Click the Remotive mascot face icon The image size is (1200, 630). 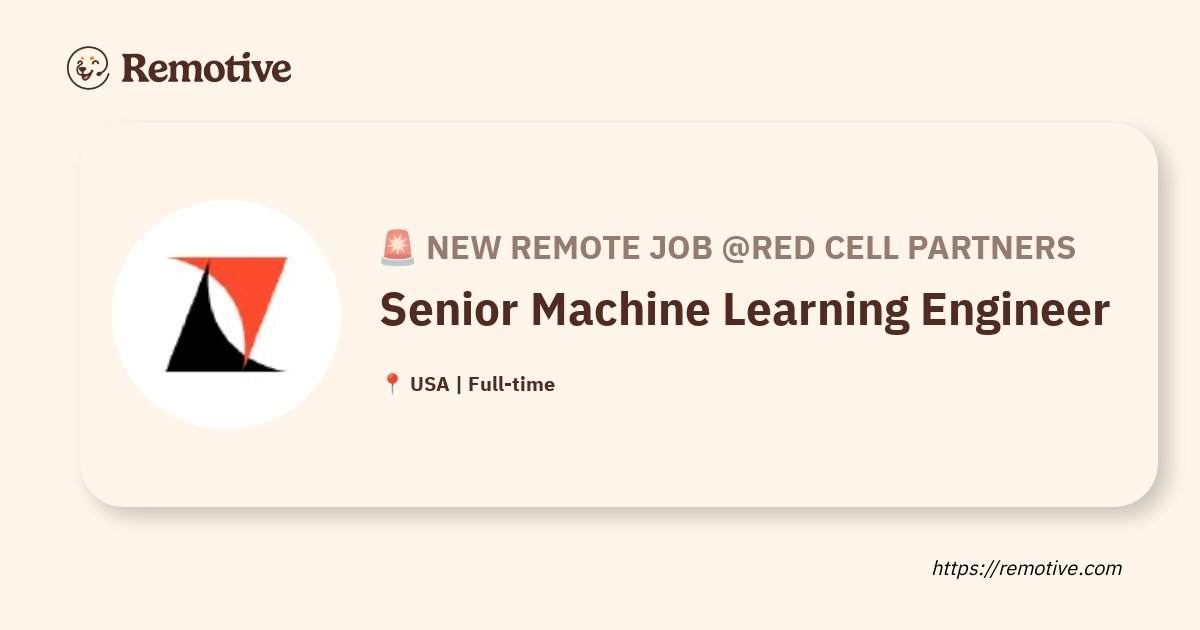88,68
